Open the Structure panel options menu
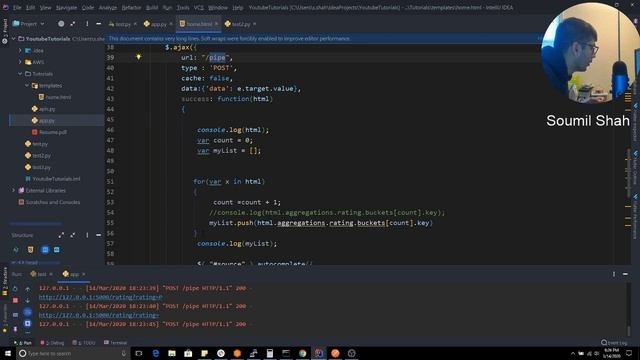 87,235
